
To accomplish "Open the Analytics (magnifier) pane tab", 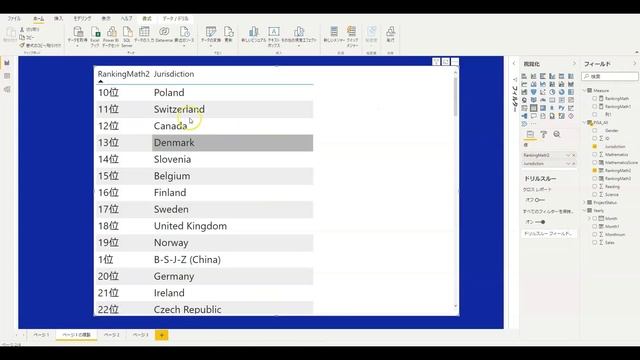I will (557, 134).
